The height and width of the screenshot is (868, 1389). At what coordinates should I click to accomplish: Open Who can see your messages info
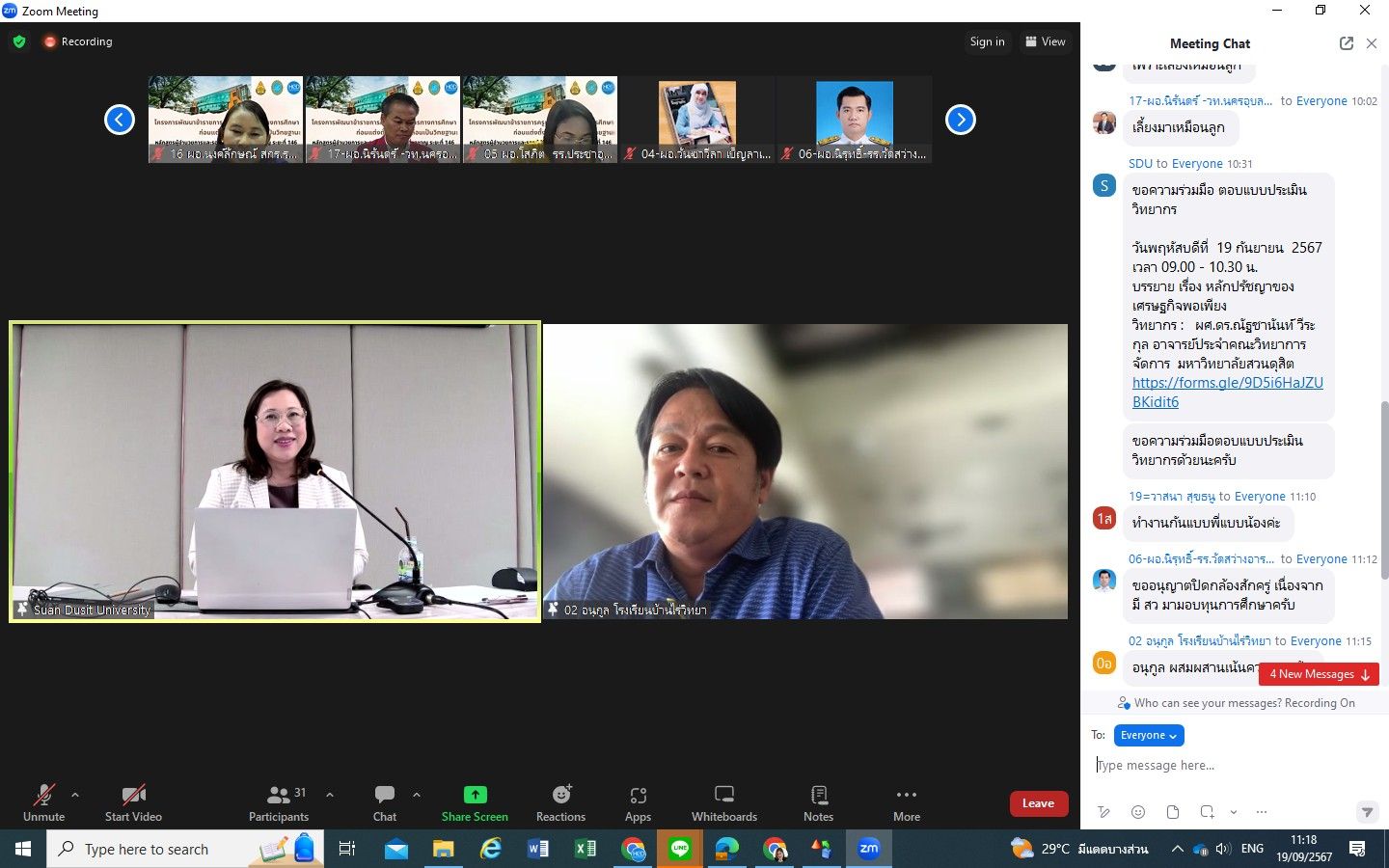(1237, 703)
